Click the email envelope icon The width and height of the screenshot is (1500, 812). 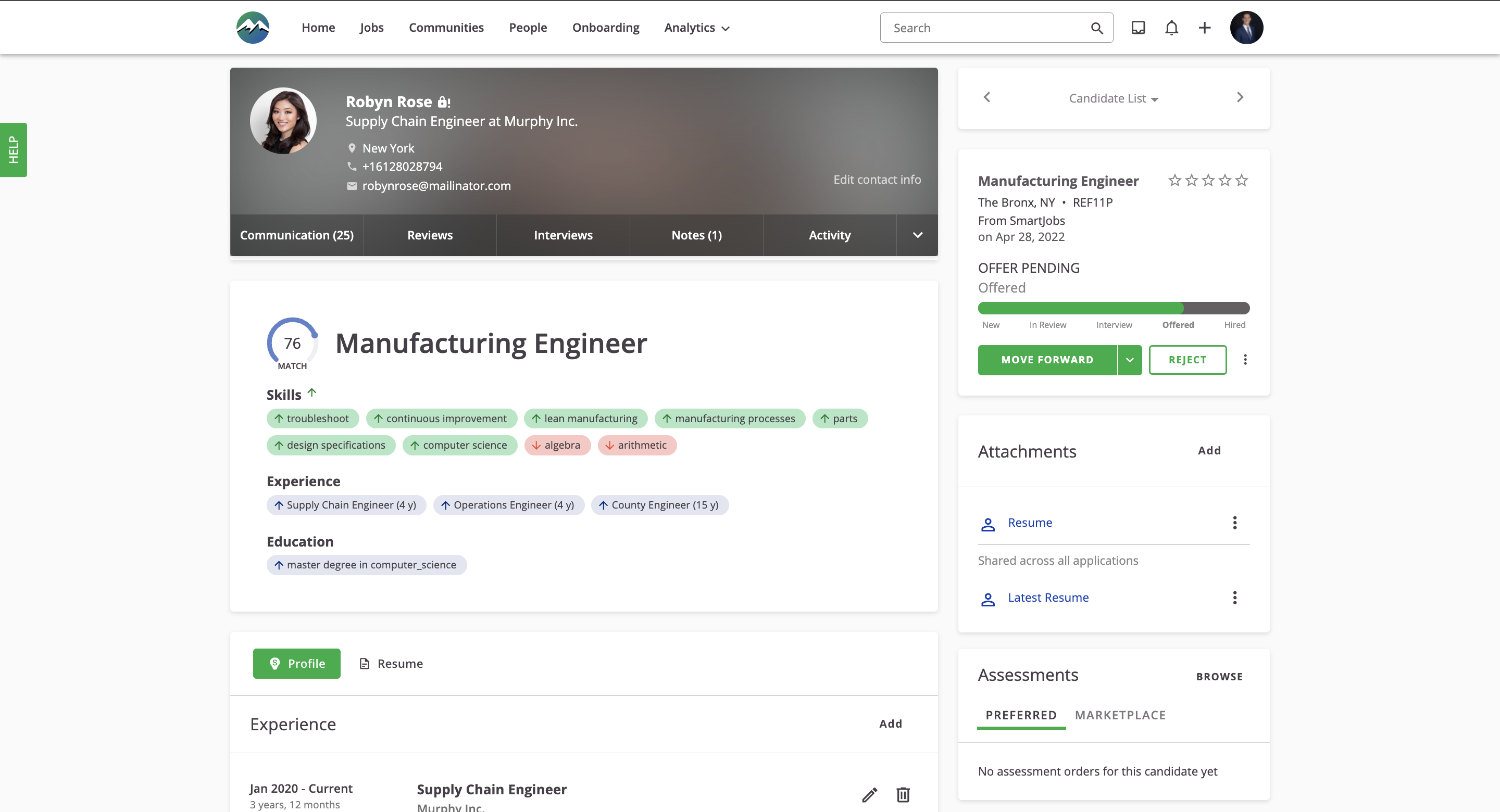(x=352, y=186)
